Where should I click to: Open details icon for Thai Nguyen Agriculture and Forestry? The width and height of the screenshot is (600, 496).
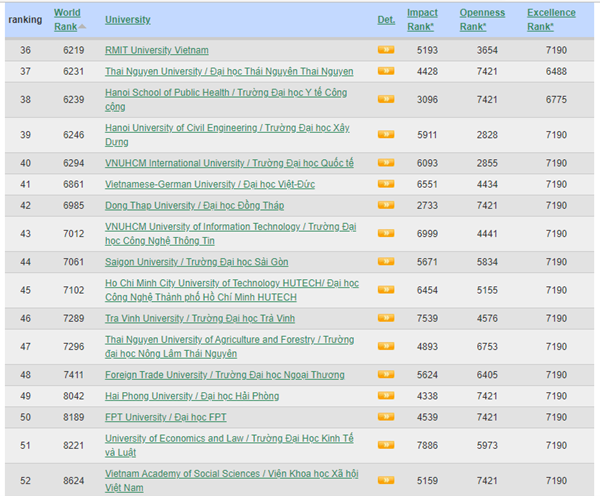(386, 346)
